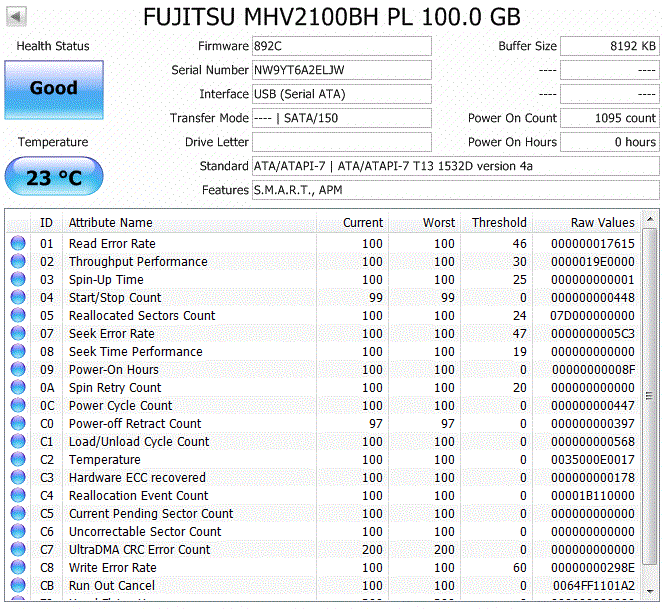666x609 pixels.
Task: Click the status orb for Read Error Rate
Action: [18, 243]
